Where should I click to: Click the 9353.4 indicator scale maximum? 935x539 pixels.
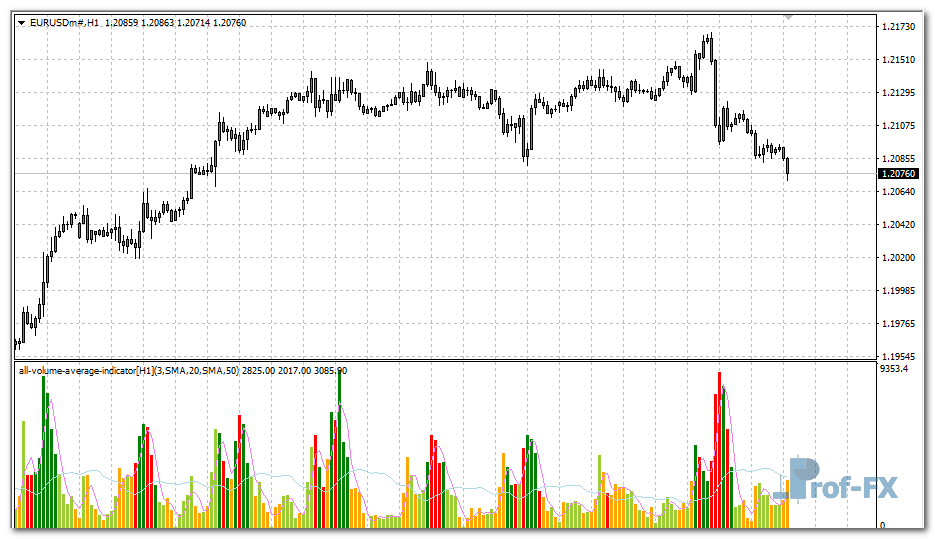coord(895,369)
